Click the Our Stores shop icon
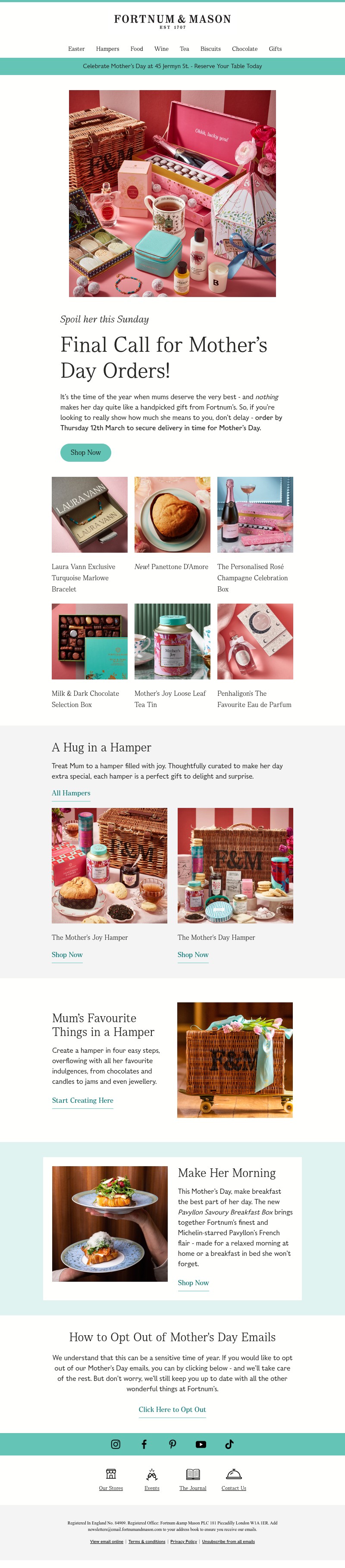The image size is (345, 1568). pyautogui.click(x=111, y=1474)
